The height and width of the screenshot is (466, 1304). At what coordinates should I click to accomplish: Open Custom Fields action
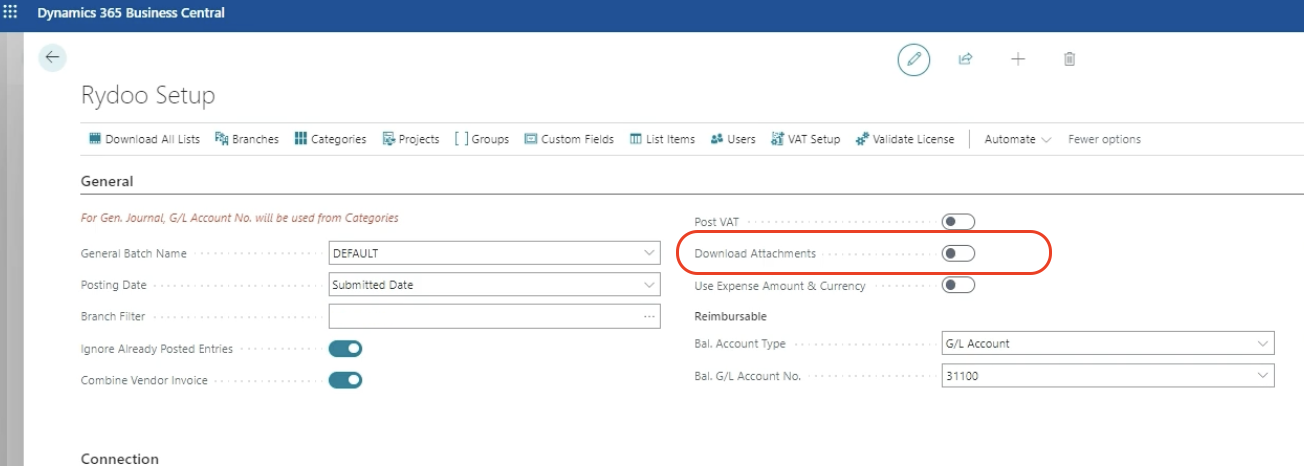(x=569, y=139)
